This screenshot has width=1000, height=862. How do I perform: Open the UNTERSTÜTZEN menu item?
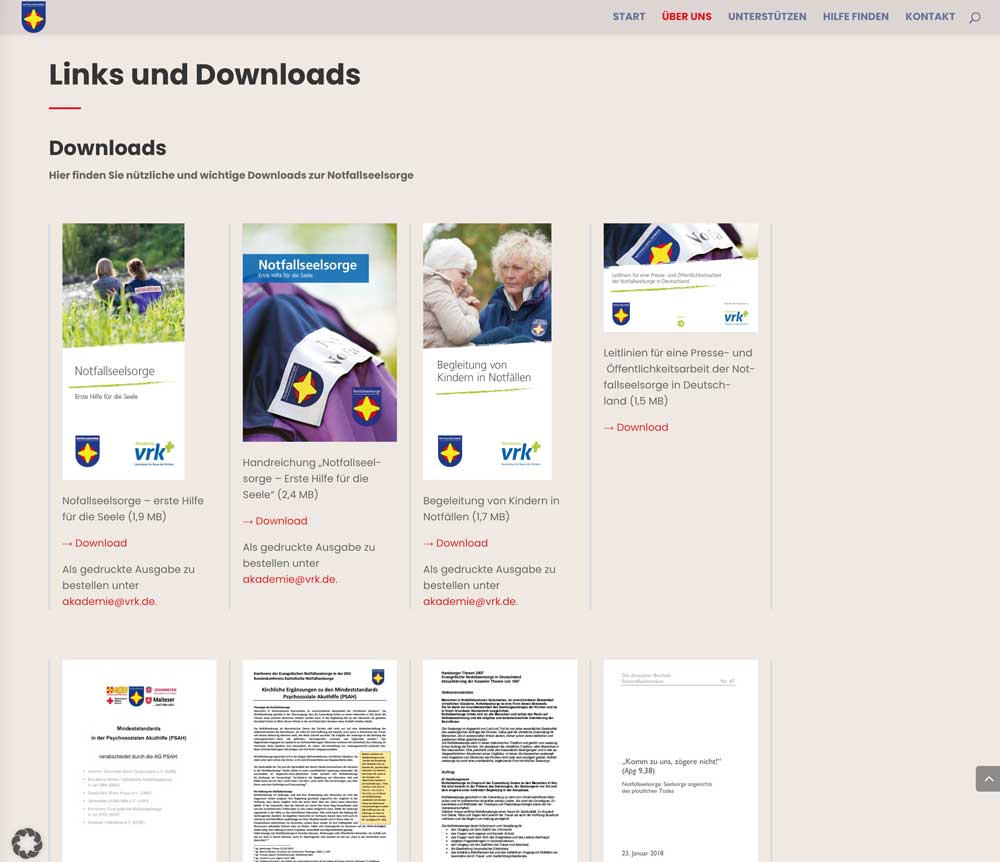tap(767, 17)
